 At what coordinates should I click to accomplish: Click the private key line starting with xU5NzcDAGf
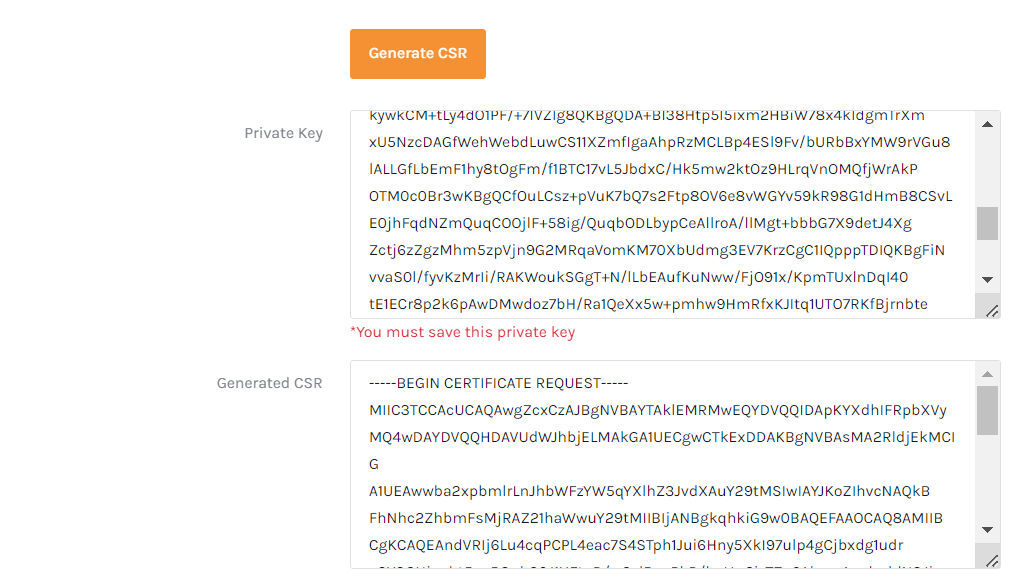pyautogui.click(x=646, y=142)
